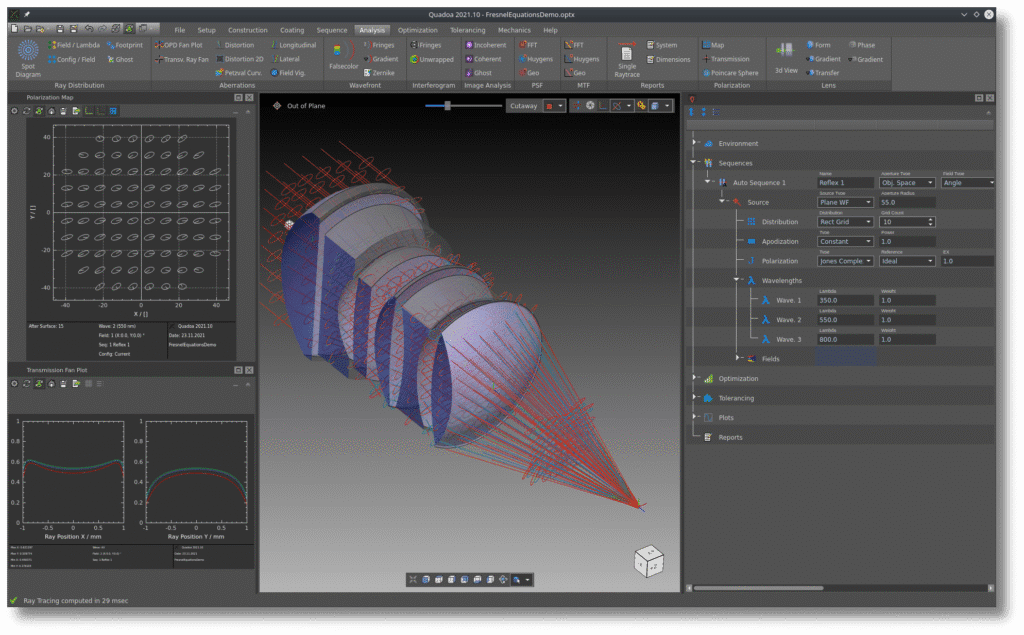Expand the Fields tree node
The height and width of the screenshot is (635, 1024).
(x=738, y=358)
